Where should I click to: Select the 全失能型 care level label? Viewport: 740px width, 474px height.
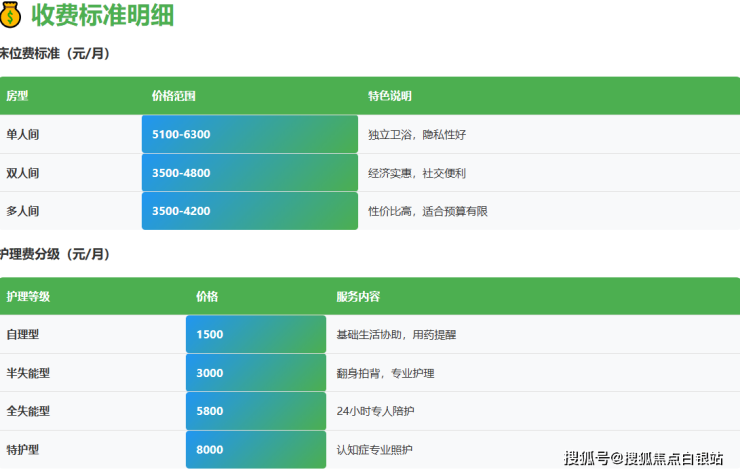pos(28,411)
